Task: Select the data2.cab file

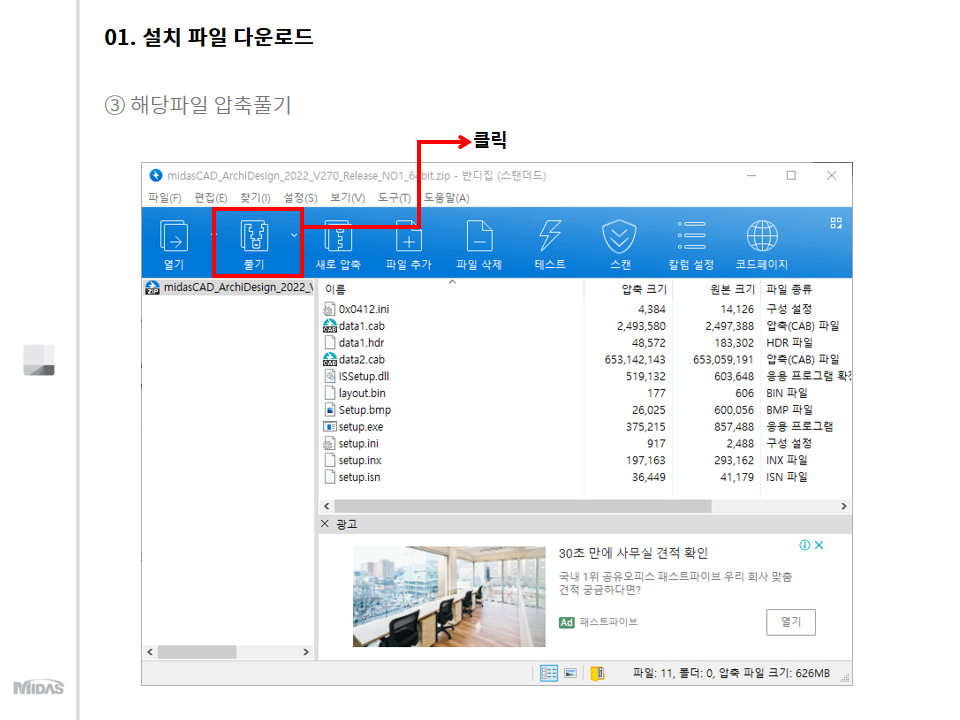Action: click(362, 359)
